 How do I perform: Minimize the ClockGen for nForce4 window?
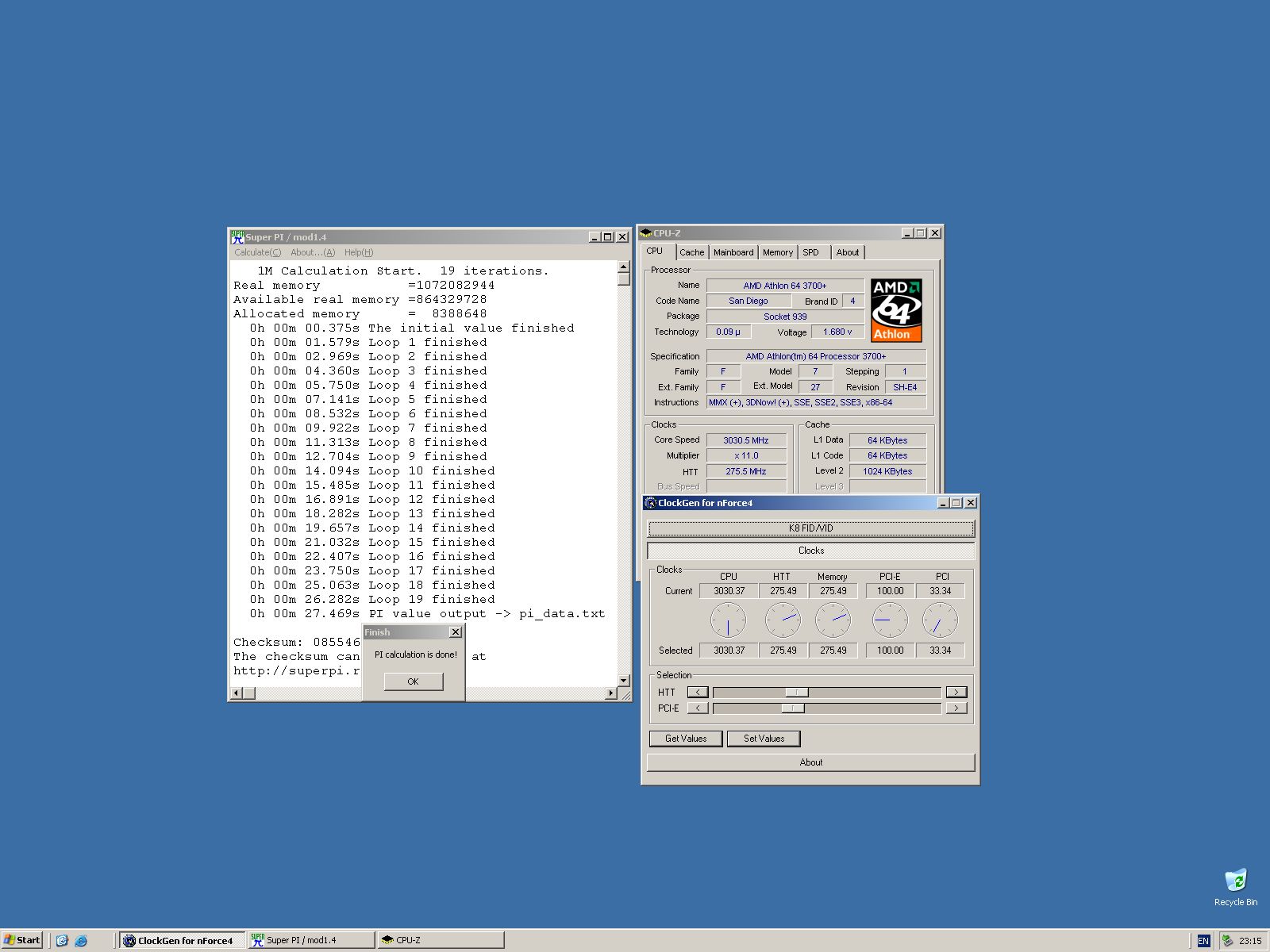pos(943,503)
